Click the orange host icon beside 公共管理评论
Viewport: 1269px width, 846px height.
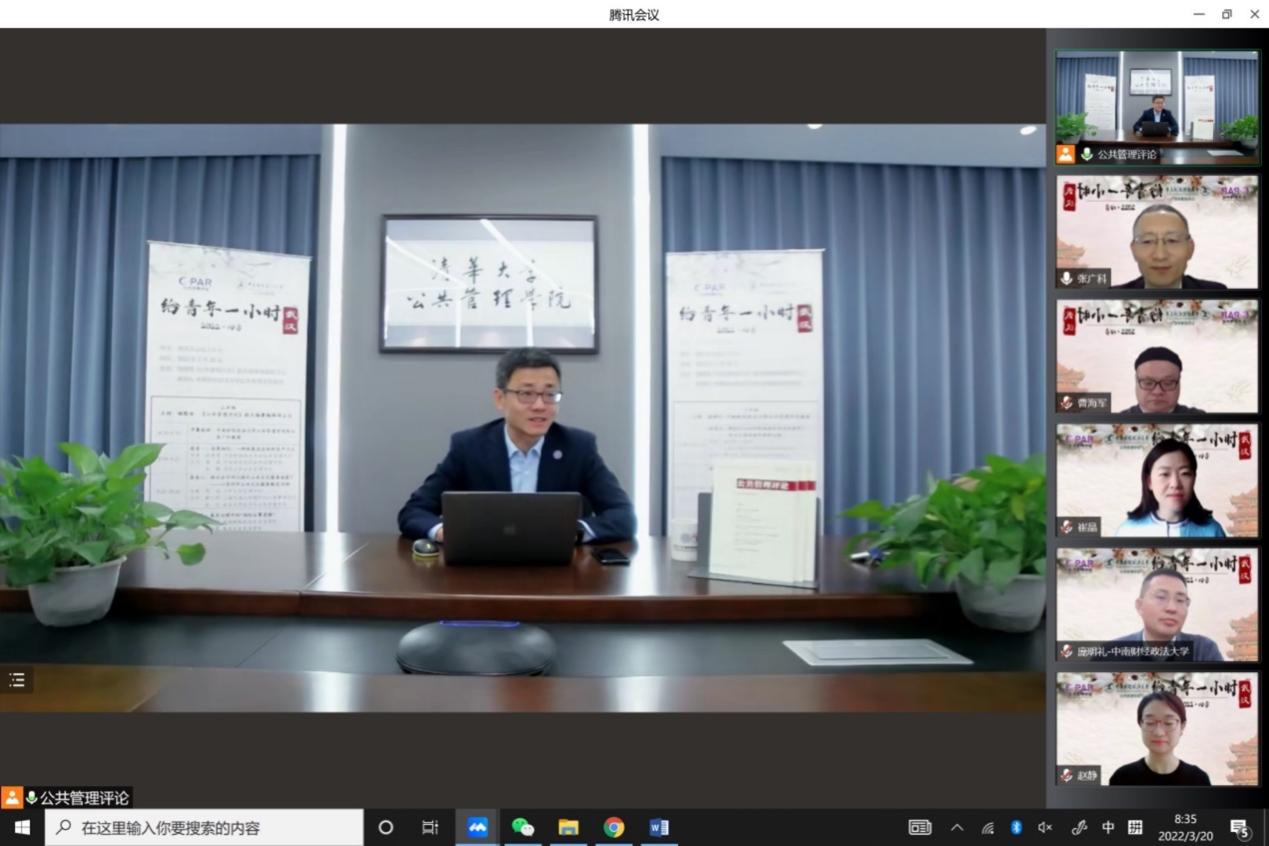(11, 798)
